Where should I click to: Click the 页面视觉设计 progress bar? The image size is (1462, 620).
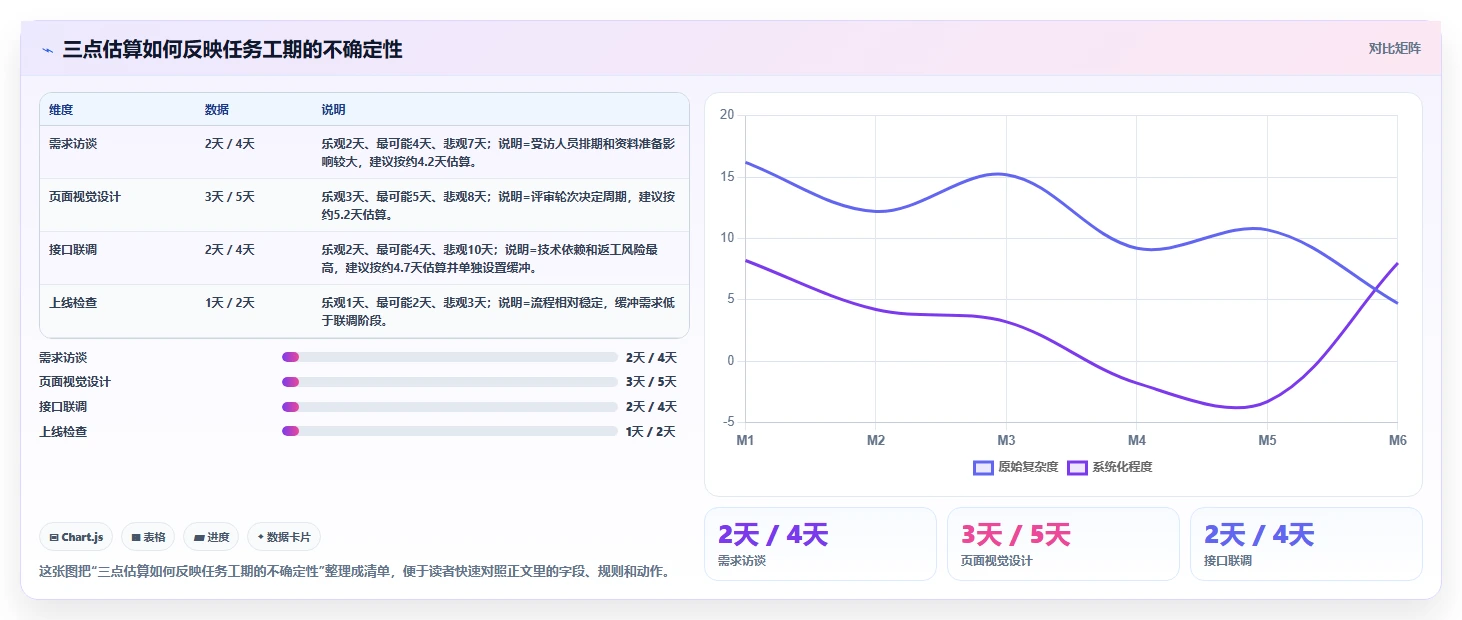(450, 382)
